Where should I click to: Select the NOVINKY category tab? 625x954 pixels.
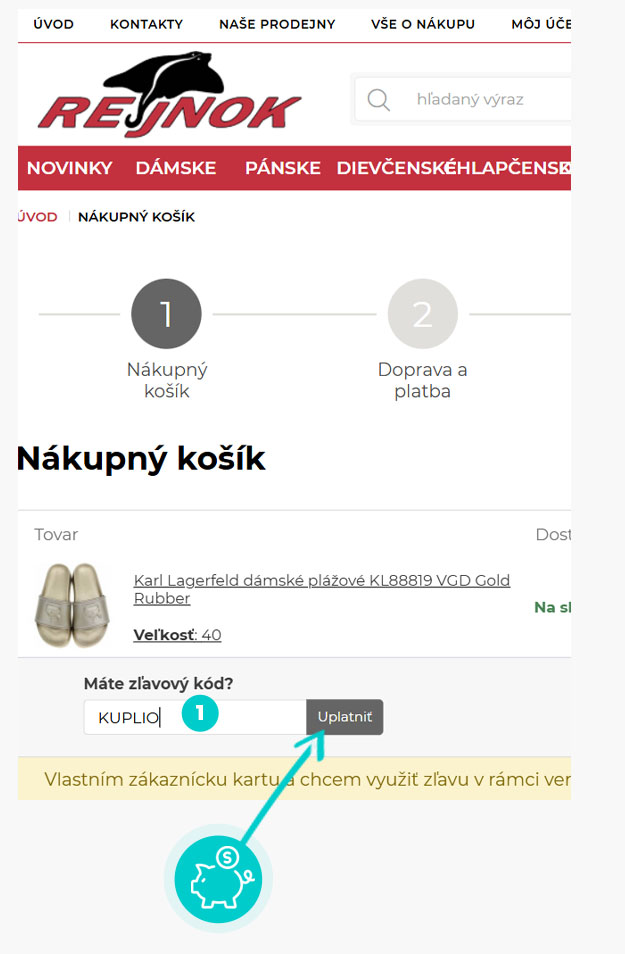point(69,168)
